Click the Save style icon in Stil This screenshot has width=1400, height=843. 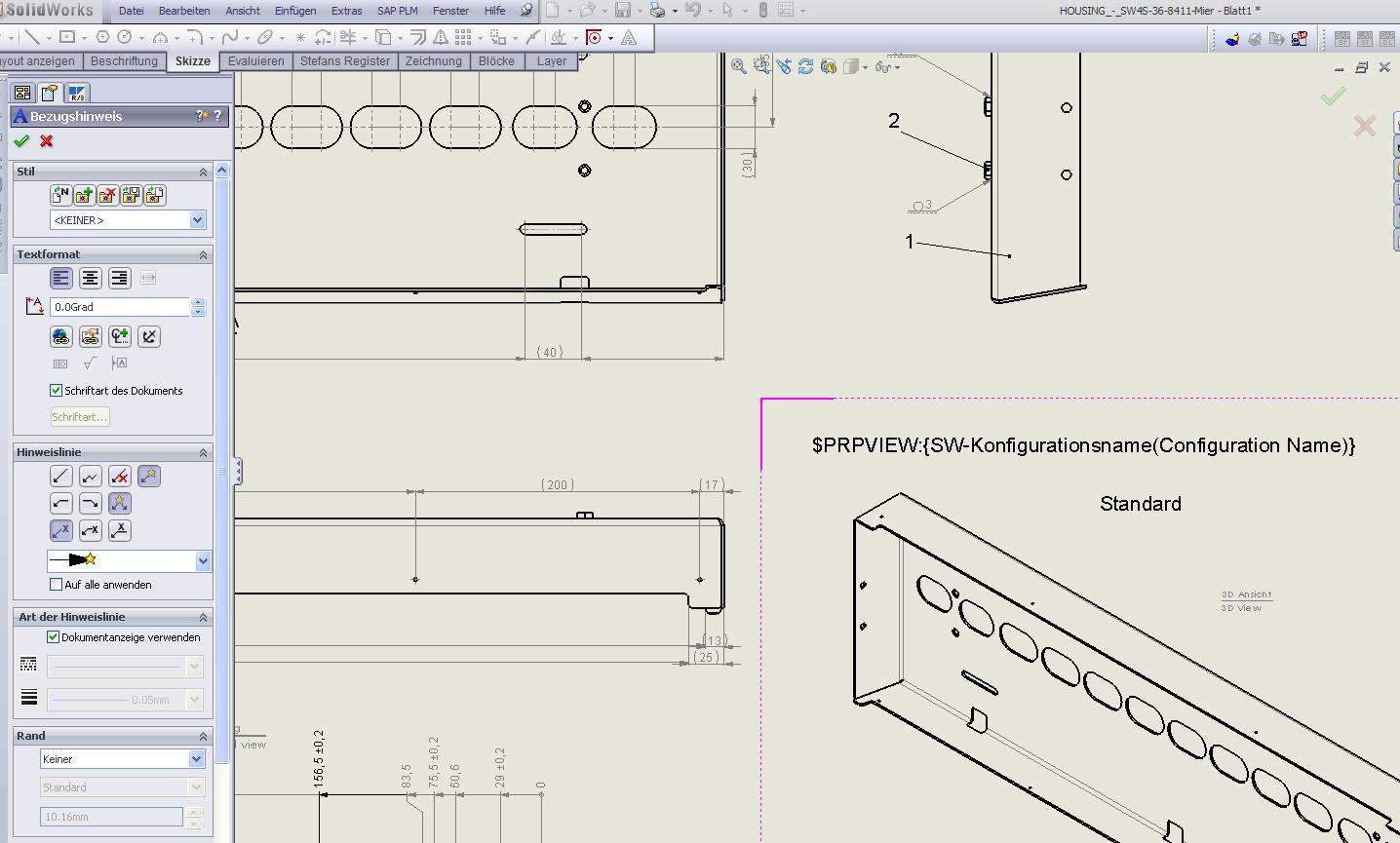click(131, 196)
